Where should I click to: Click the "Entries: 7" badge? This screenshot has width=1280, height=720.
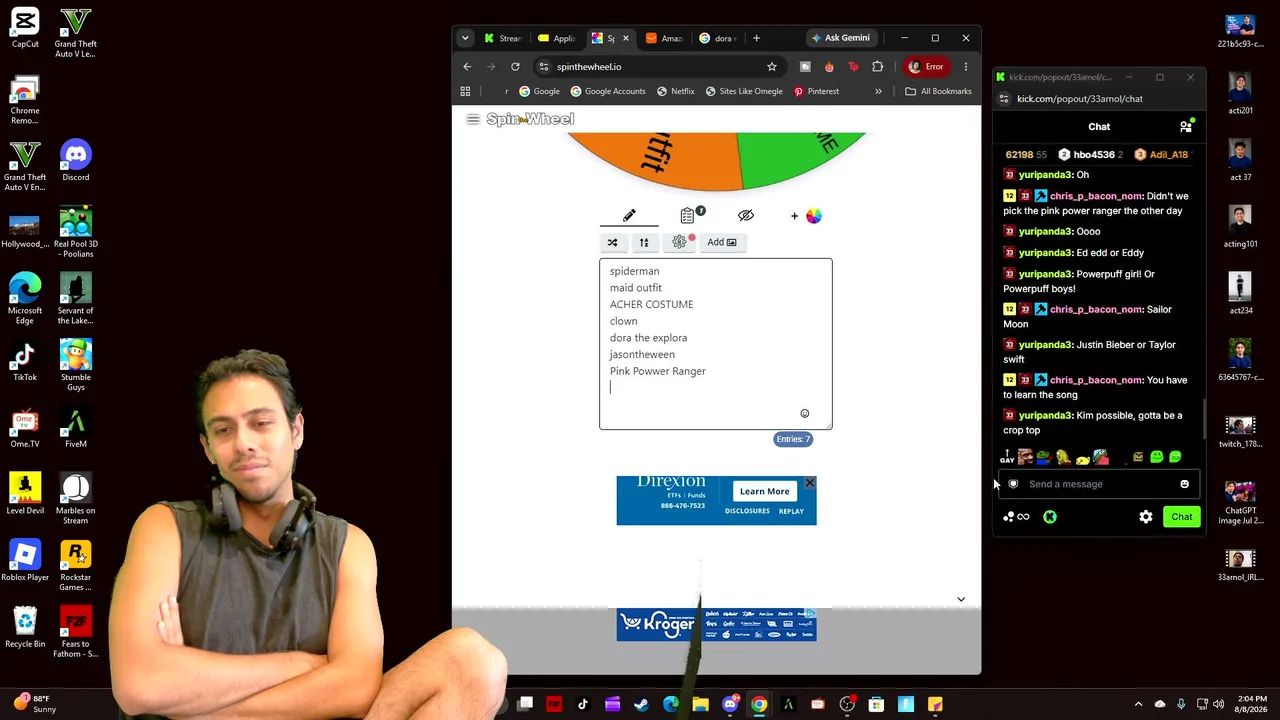[x=793, y=439]
